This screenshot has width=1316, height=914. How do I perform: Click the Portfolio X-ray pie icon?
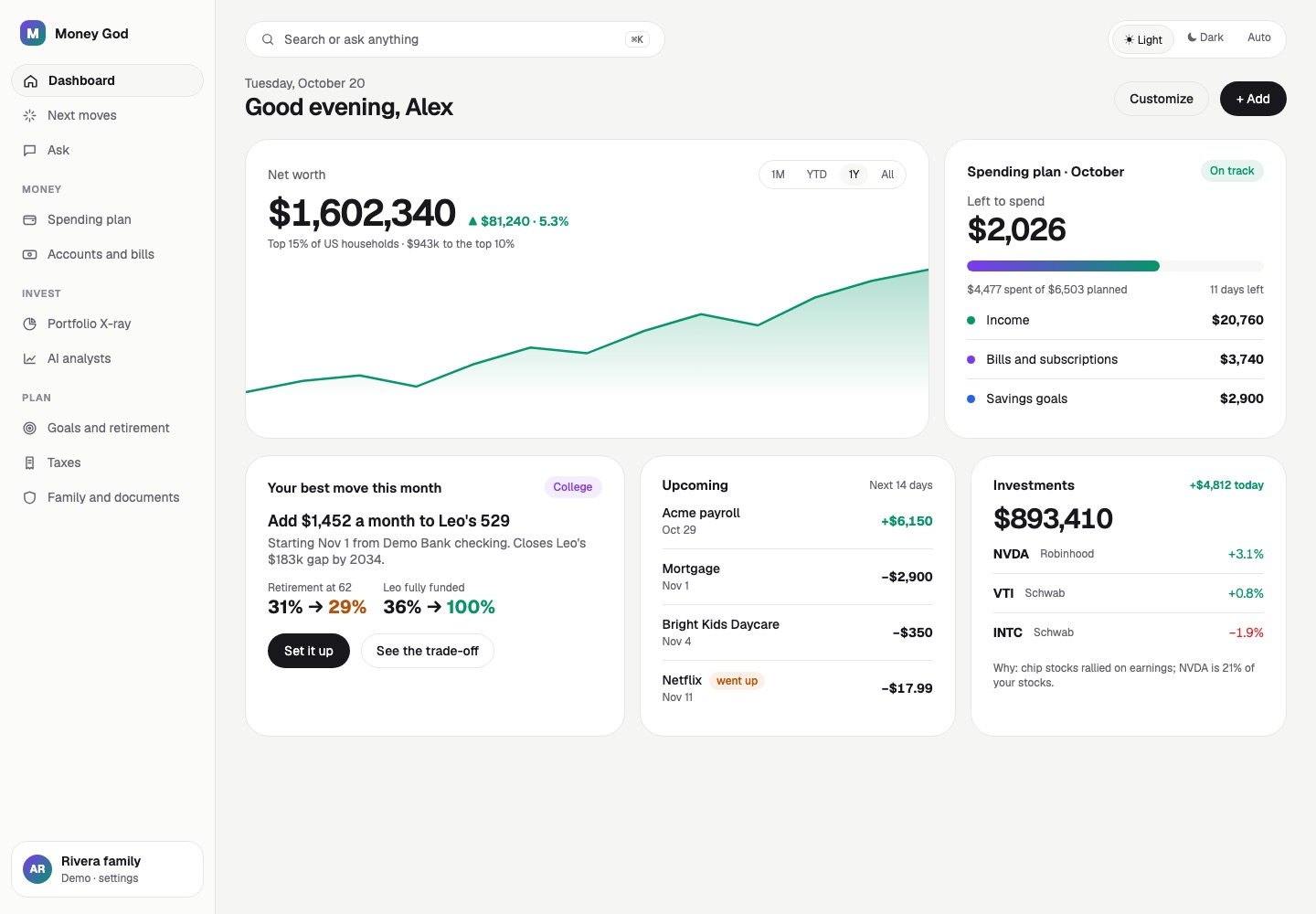(x=29, y=324)
